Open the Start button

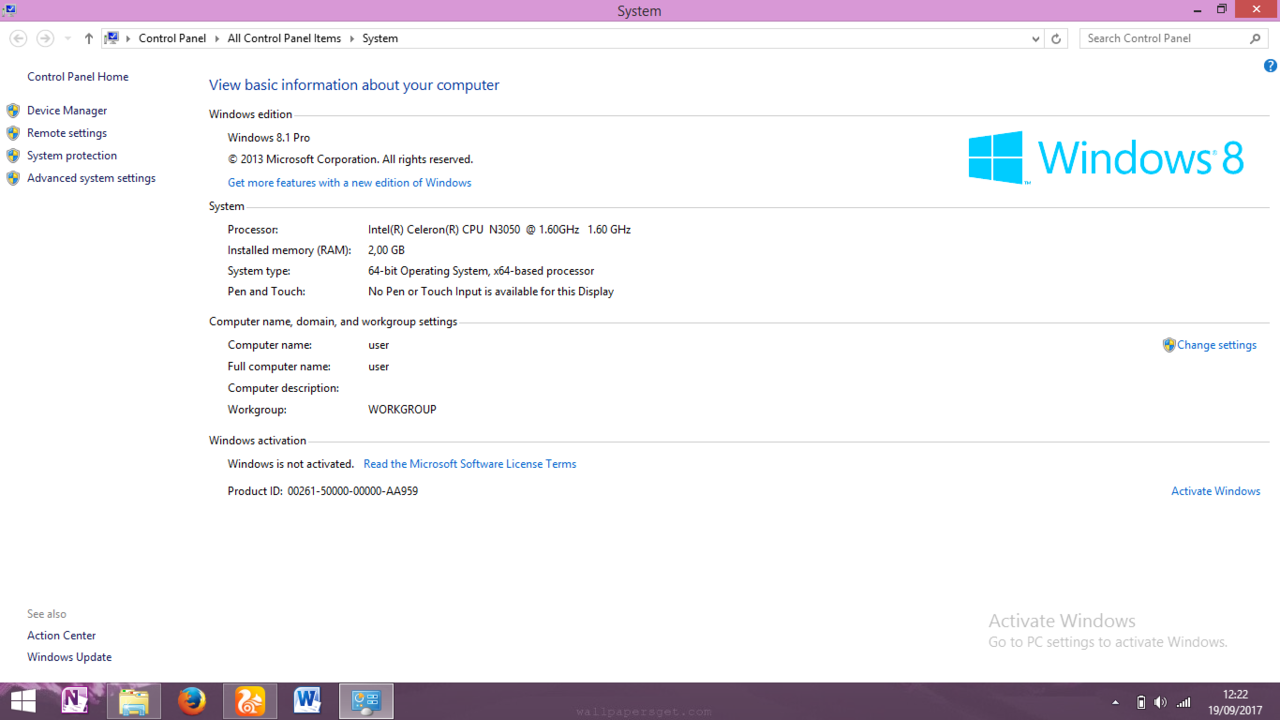[23, 701]
